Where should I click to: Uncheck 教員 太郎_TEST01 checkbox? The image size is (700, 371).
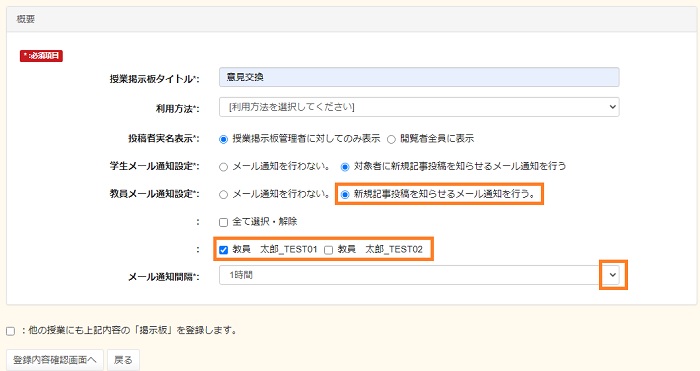[223, 250]
